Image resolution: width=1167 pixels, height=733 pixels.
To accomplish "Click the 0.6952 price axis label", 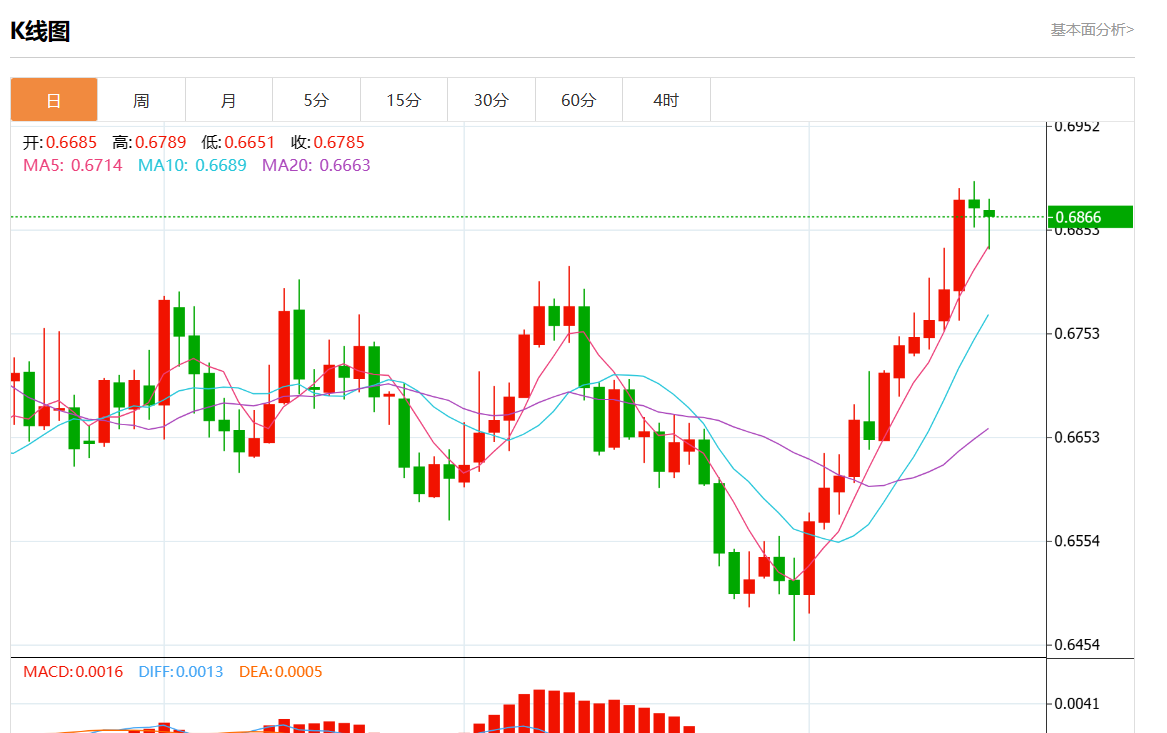I will click(x=1077, y=127).
